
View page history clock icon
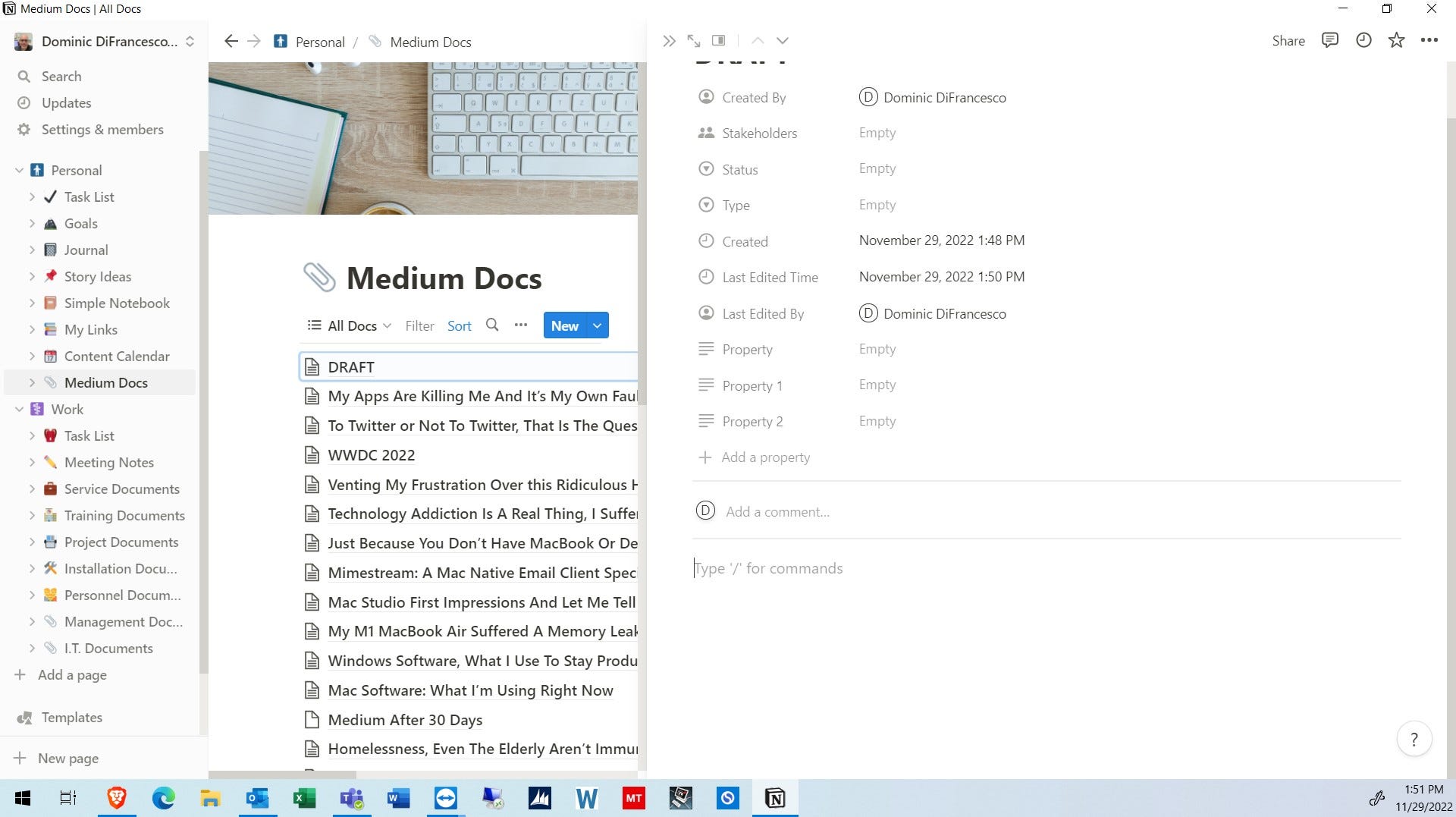pos(1363,40)
